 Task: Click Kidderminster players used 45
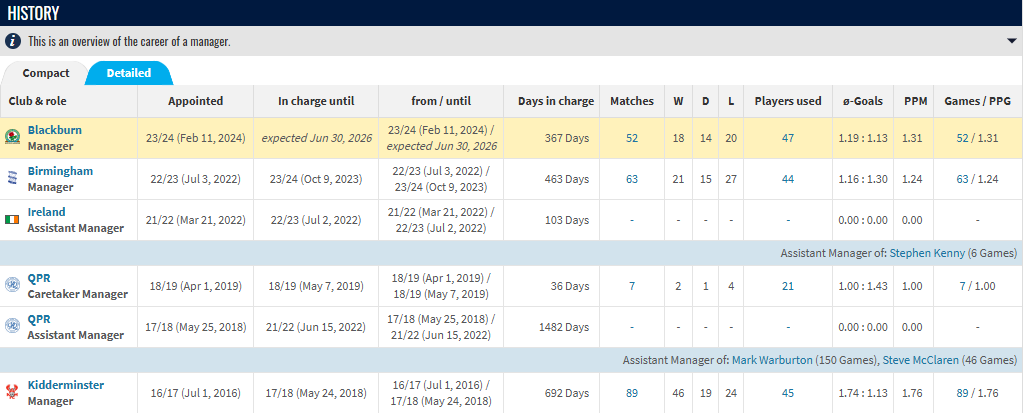788,393
